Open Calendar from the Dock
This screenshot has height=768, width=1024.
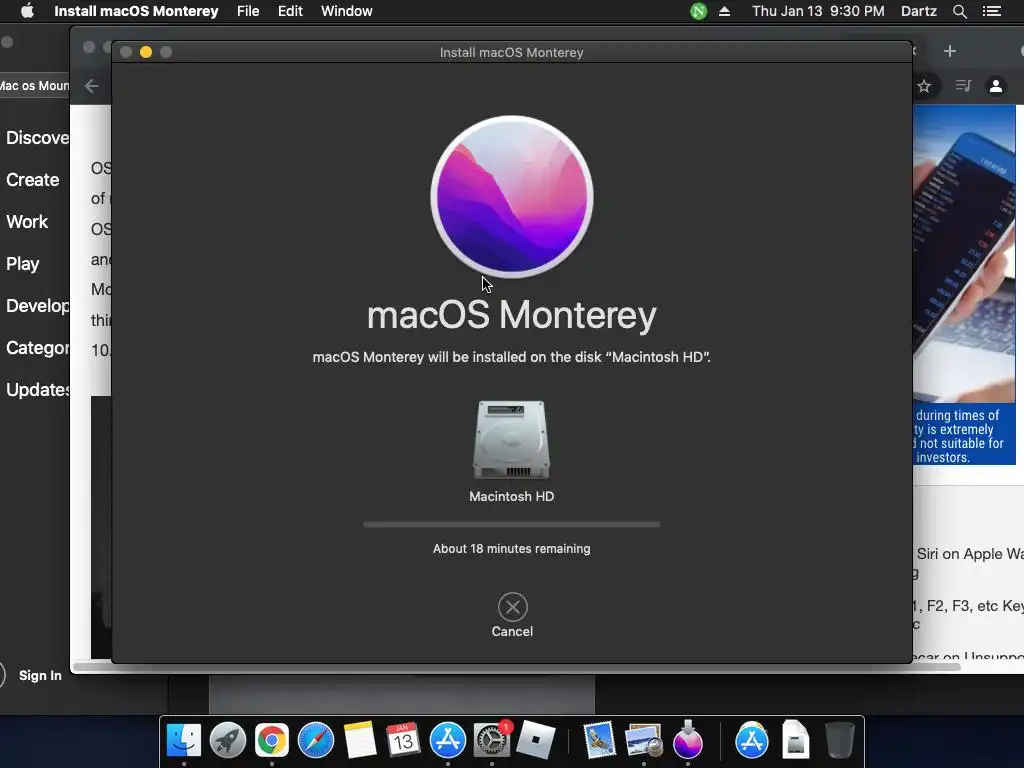tap(403, 740)
